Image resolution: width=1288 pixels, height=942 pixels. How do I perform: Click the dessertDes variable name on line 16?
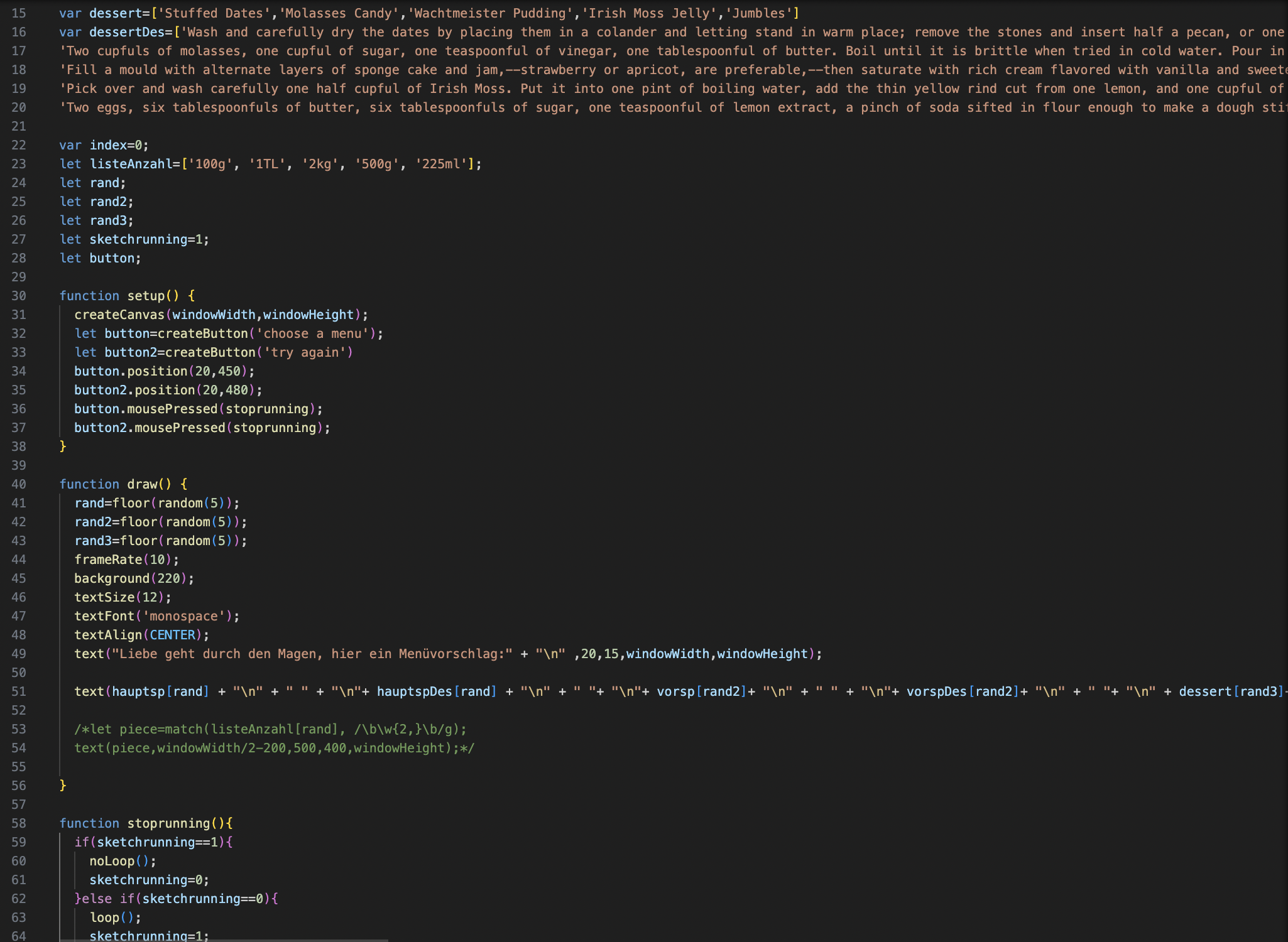(127, 32)
